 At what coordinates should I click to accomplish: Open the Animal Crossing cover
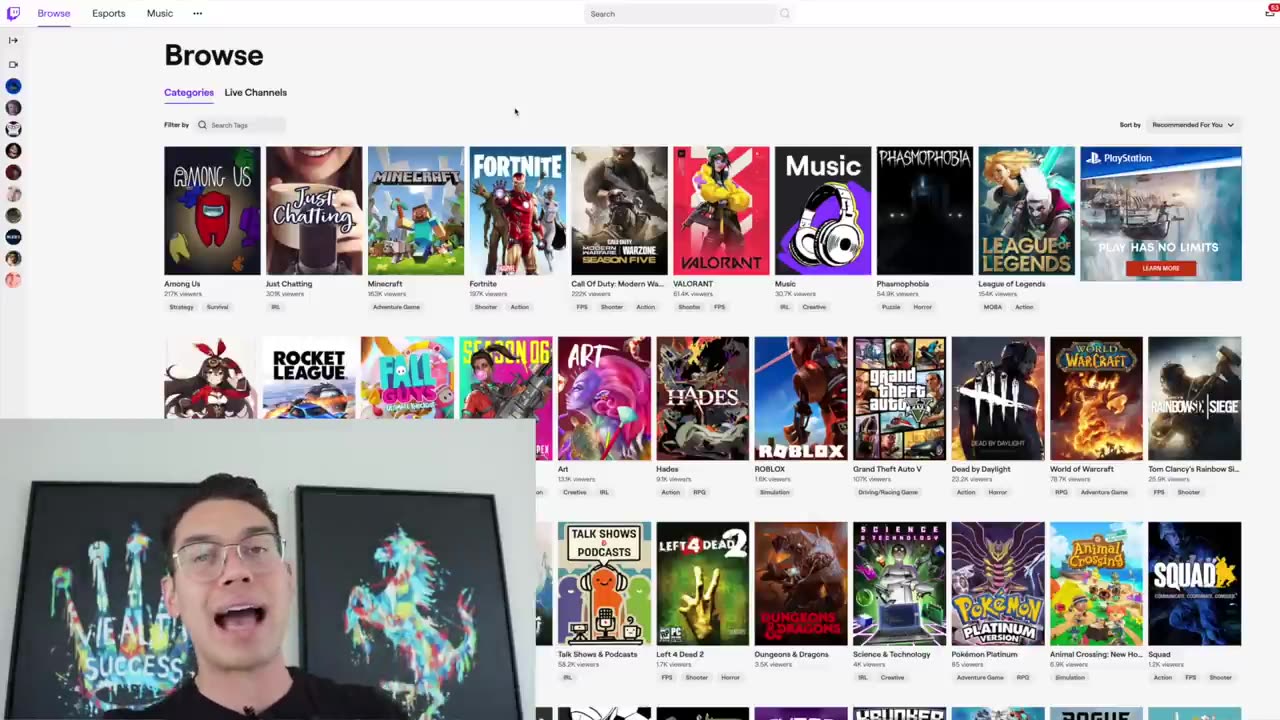pos(1096,584)
